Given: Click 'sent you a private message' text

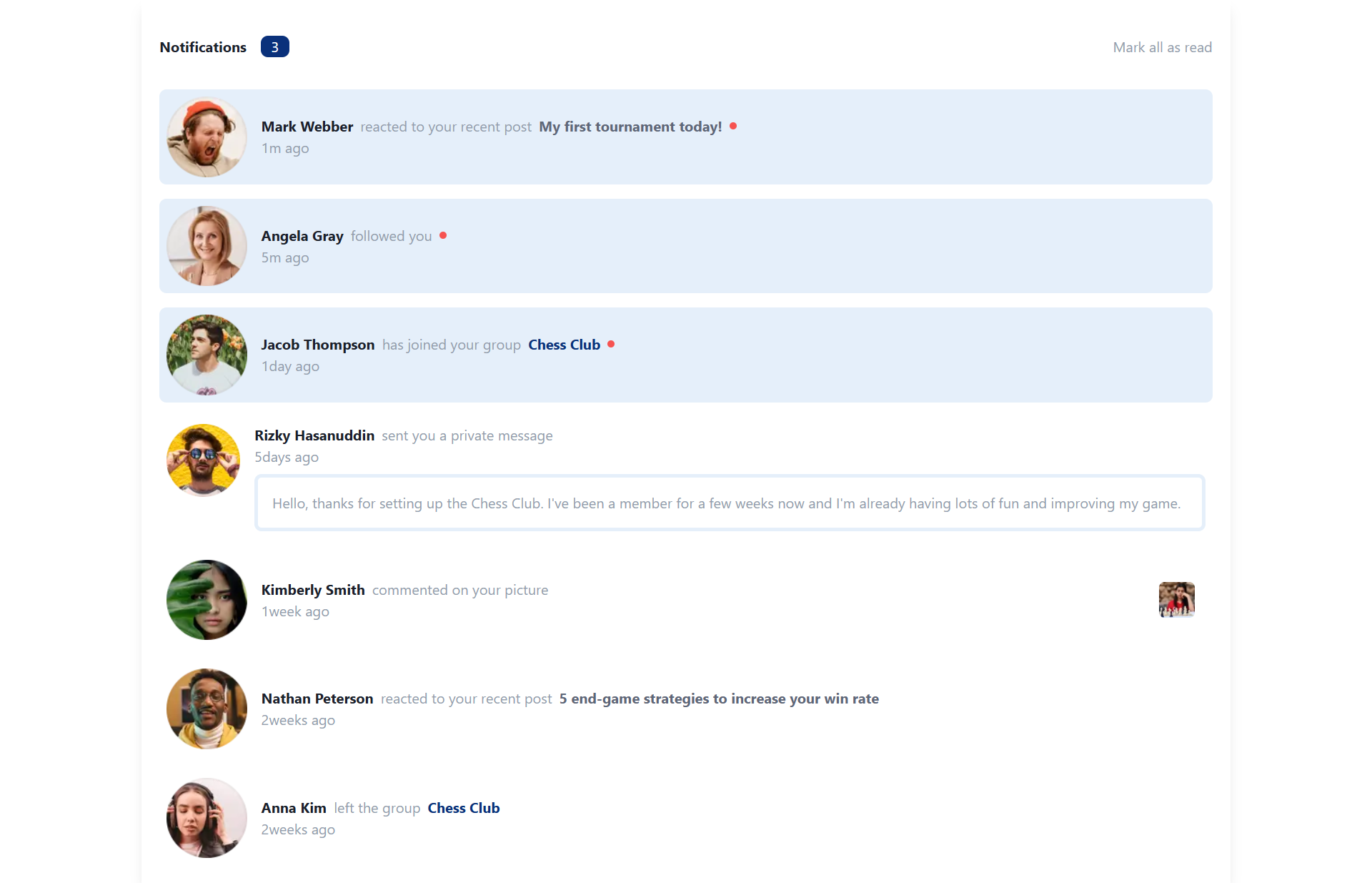Looking at the screenshot, I should point(467,435).
